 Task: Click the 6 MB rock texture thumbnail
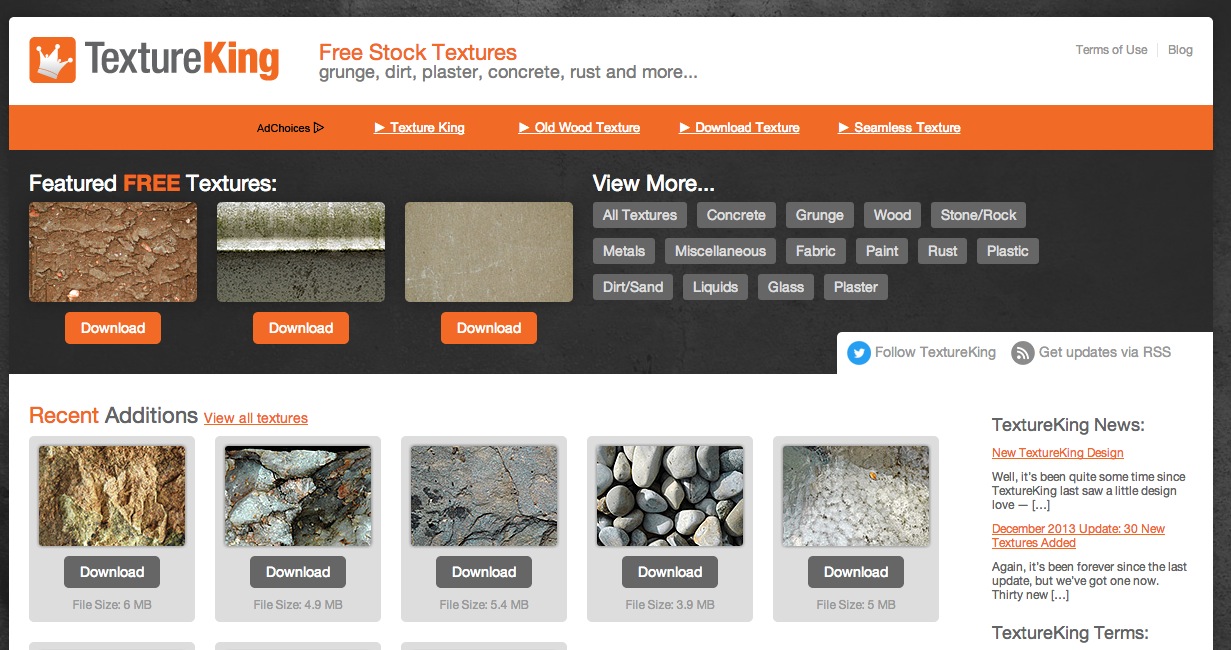click(x=112, y=496)
